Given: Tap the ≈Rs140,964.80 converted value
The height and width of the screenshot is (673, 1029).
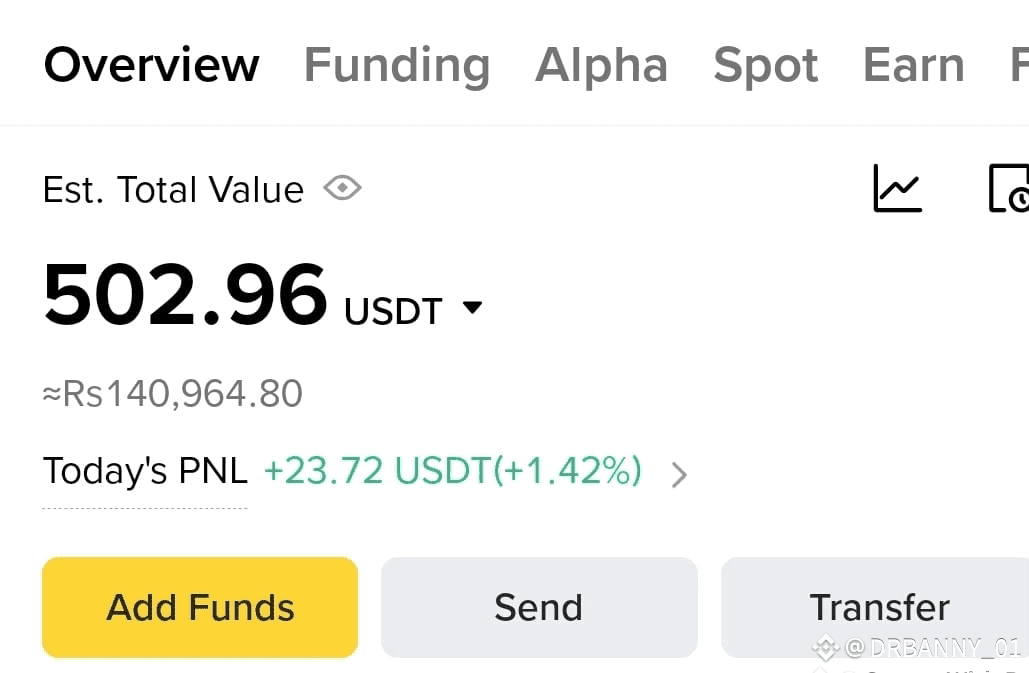Looking at the screenshot, I should 173,394.
